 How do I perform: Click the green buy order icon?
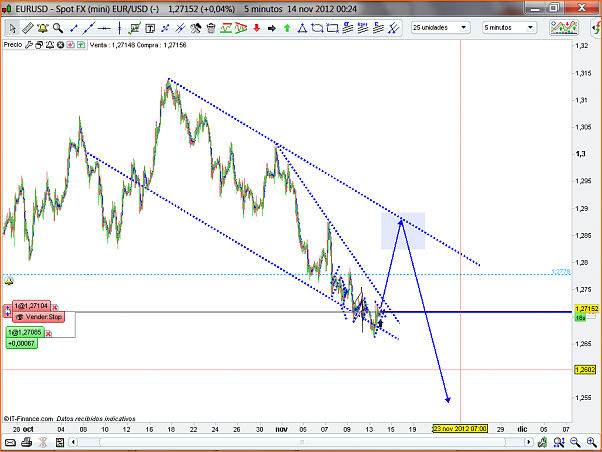pos(81,45)
